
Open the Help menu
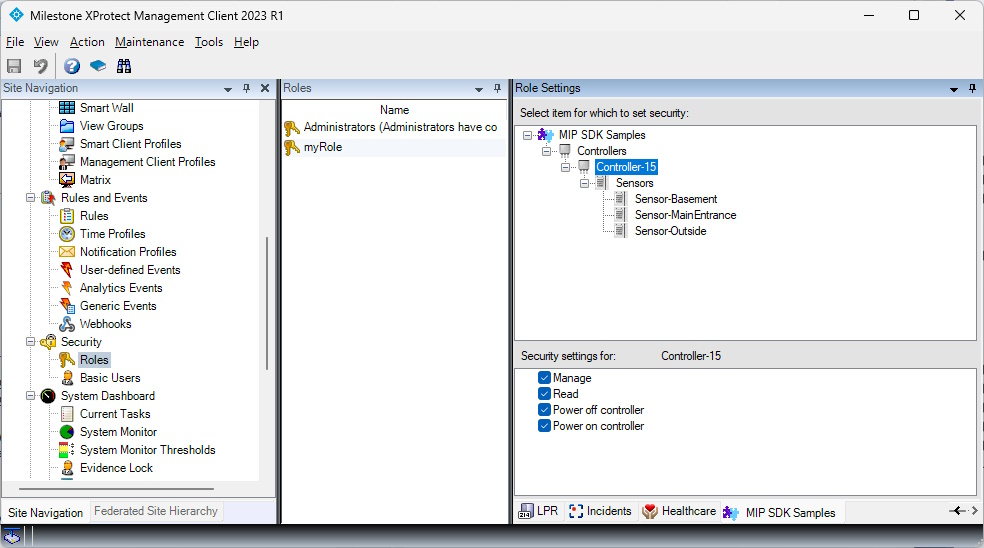pyautogui.click(x=247, y=42)
